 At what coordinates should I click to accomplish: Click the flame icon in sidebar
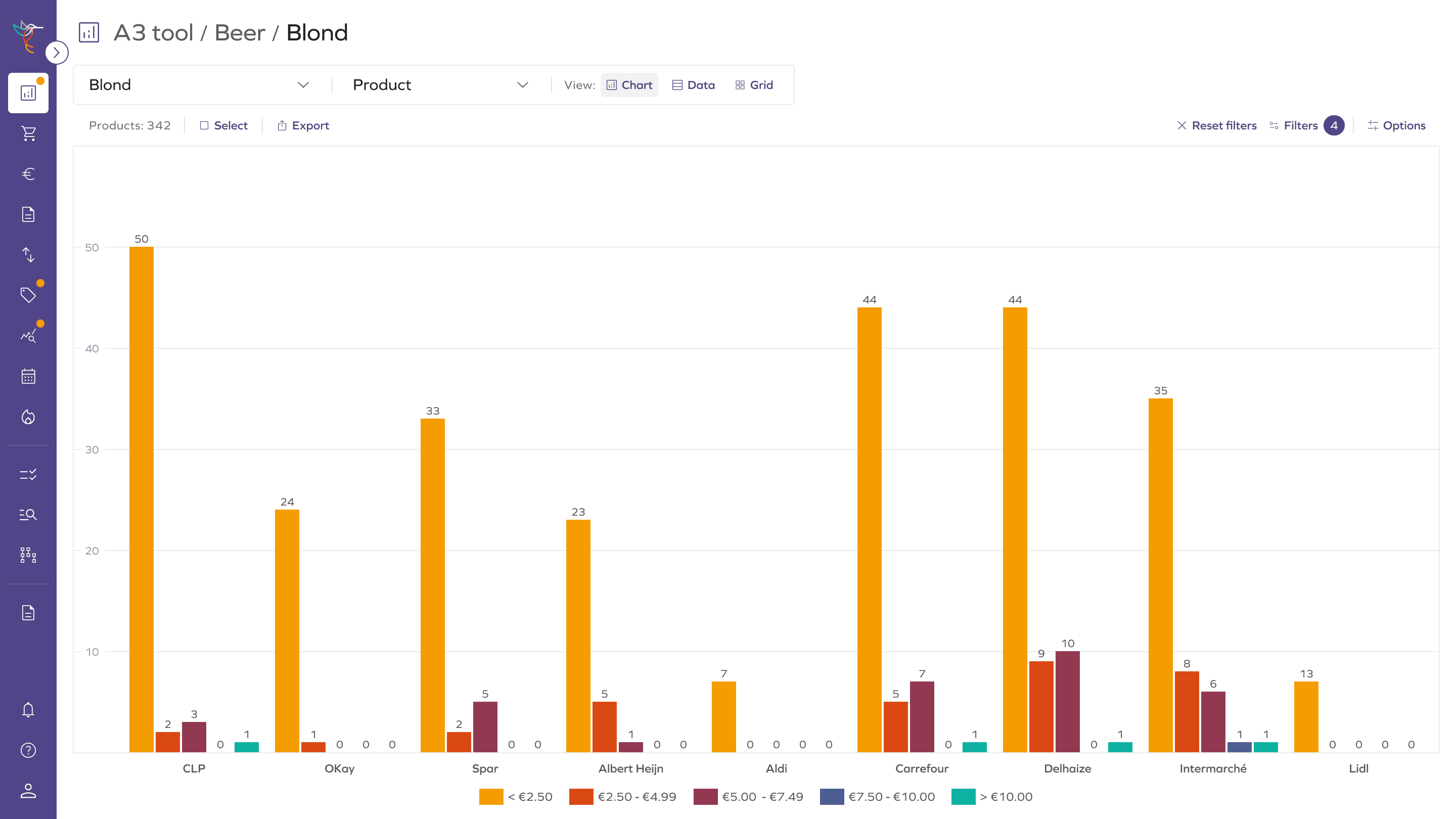point(28,417)
